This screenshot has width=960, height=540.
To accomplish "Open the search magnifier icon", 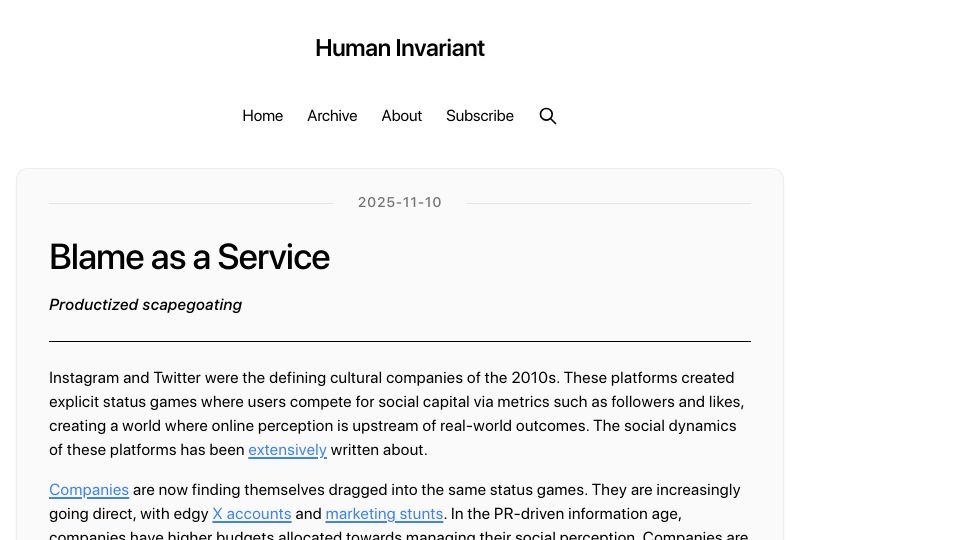I will pos(547,116).
